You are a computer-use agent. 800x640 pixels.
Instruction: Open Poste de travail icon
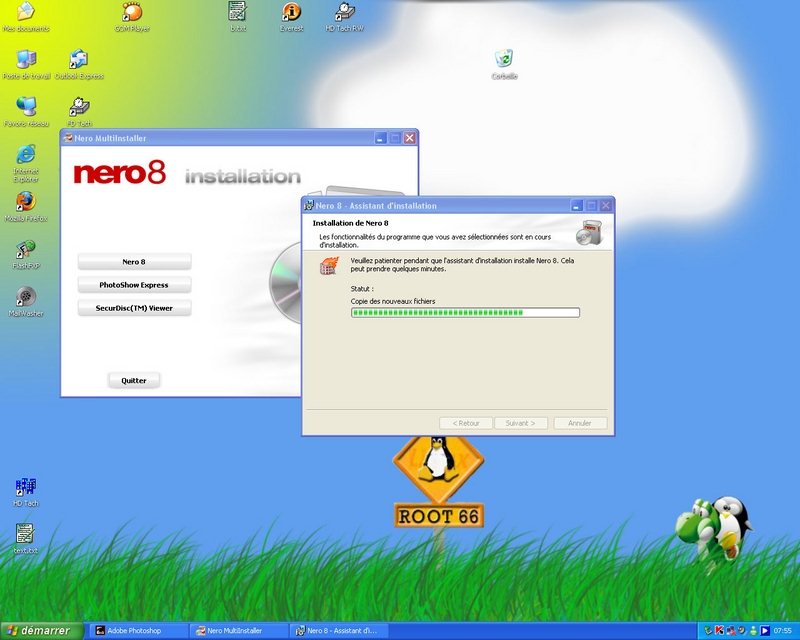[27, 64]
